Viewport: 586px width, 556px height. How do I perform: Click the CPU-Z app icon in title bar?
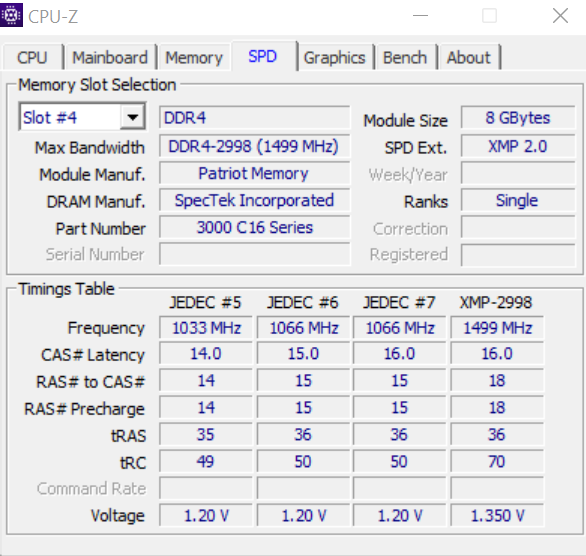(11, 15)
